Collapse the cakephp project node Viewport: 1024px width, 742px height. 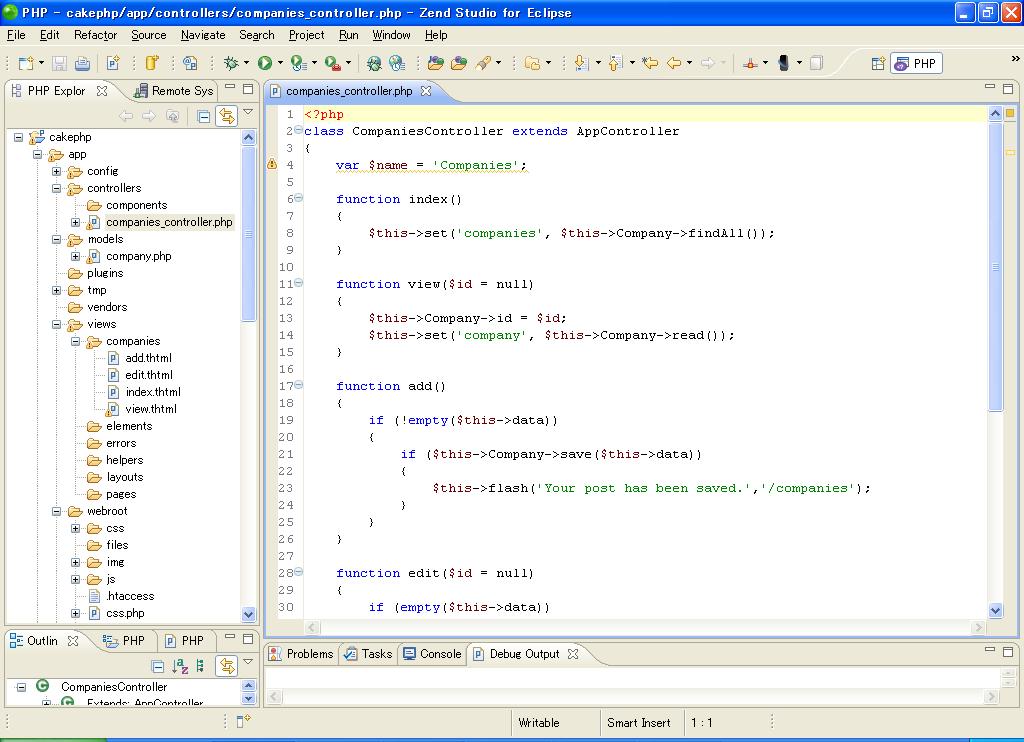click(18, 137)
